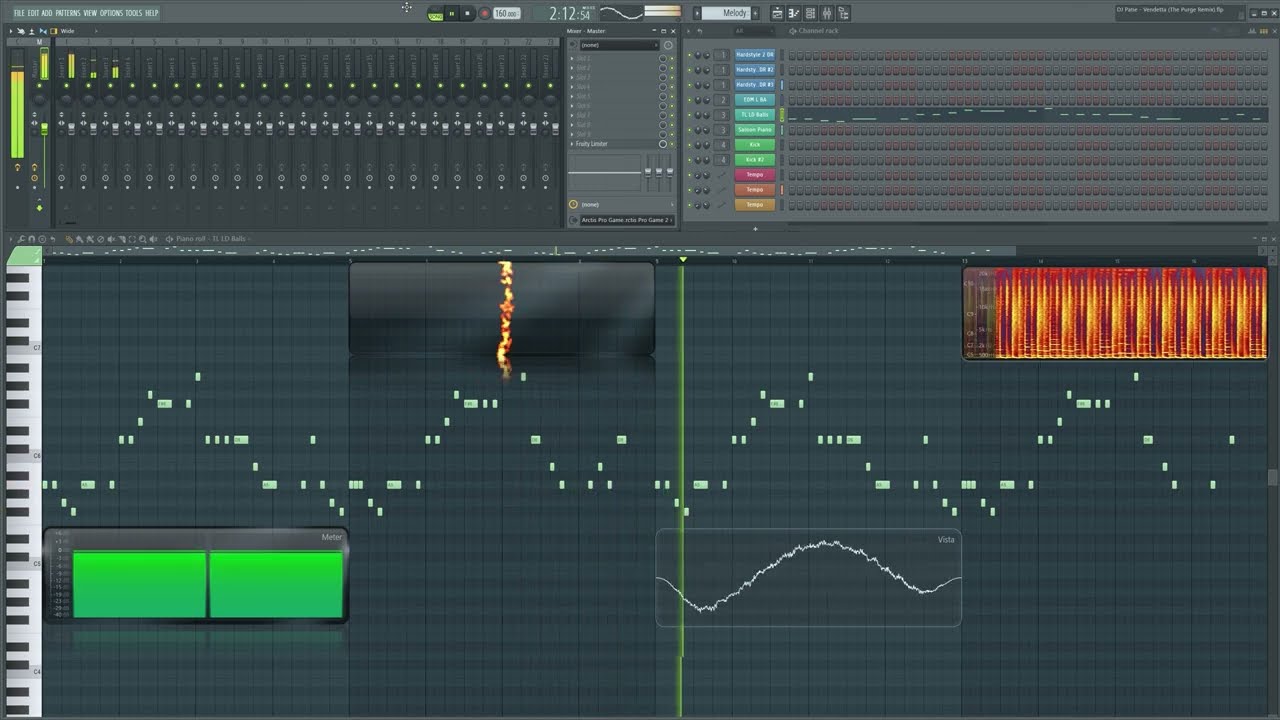Open the channel rack 'All' filter dropdown

[755, 31]
